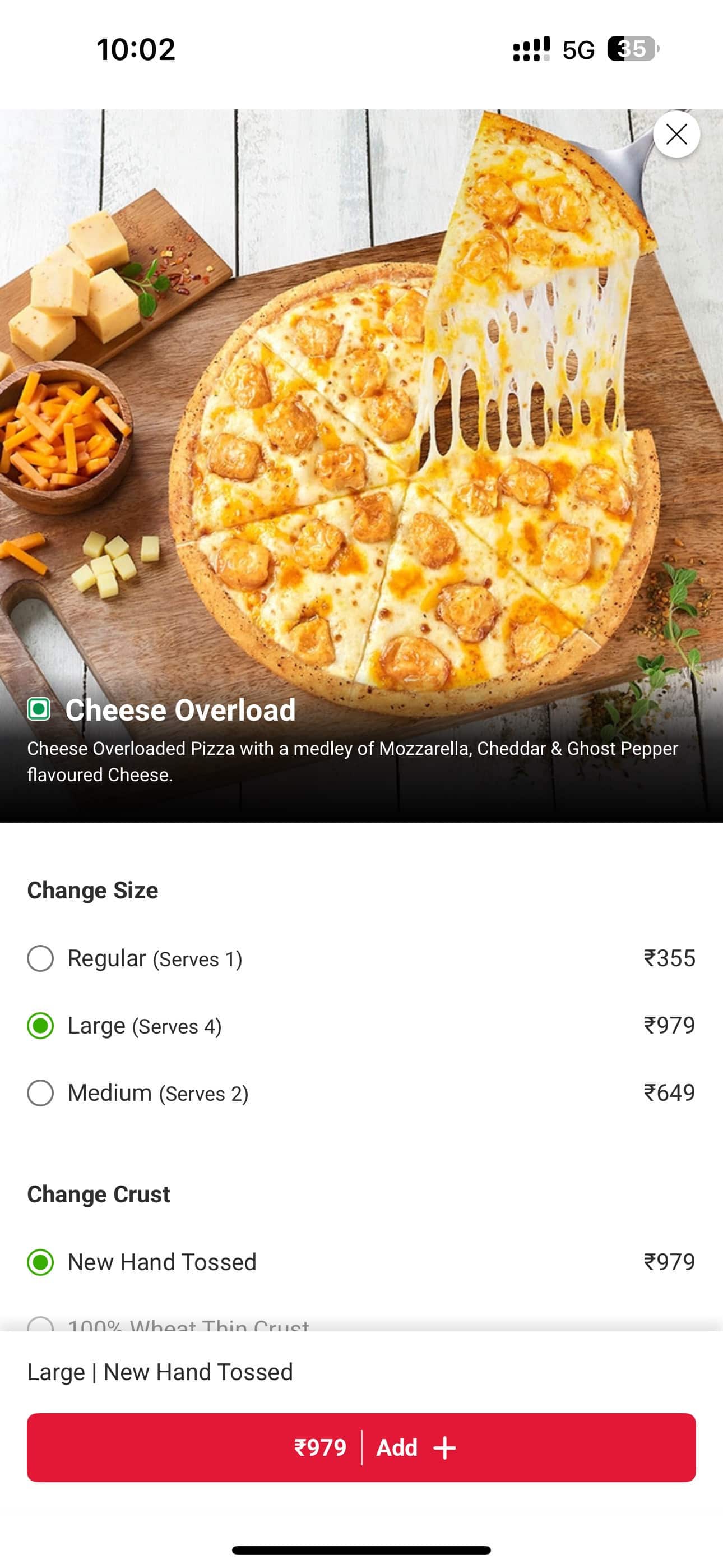Select the Large size radio button
Image resolution: width=723 pixels, height=1568 pixels.
[x=40, y=1026]
